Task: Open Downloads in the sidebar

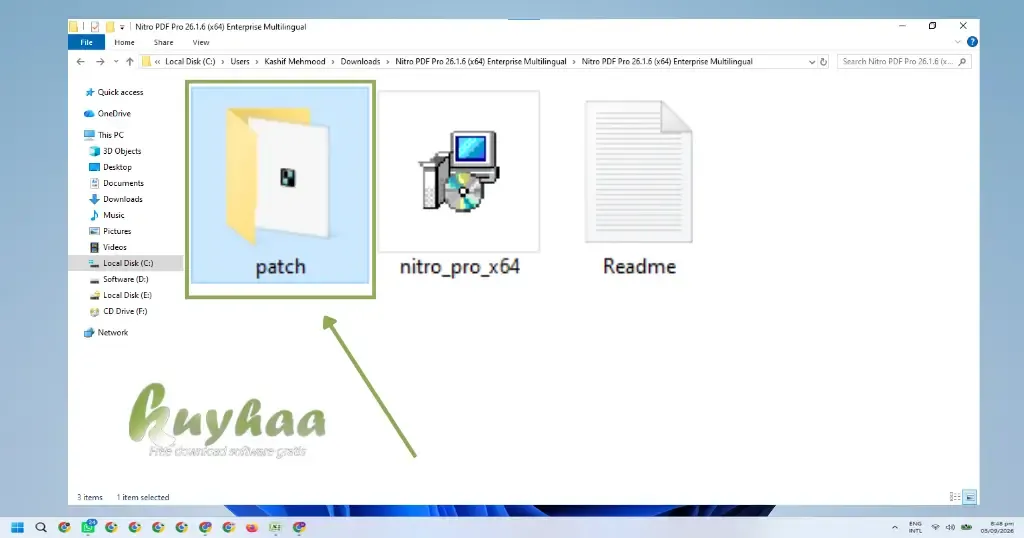Action: tap(116, 199)
